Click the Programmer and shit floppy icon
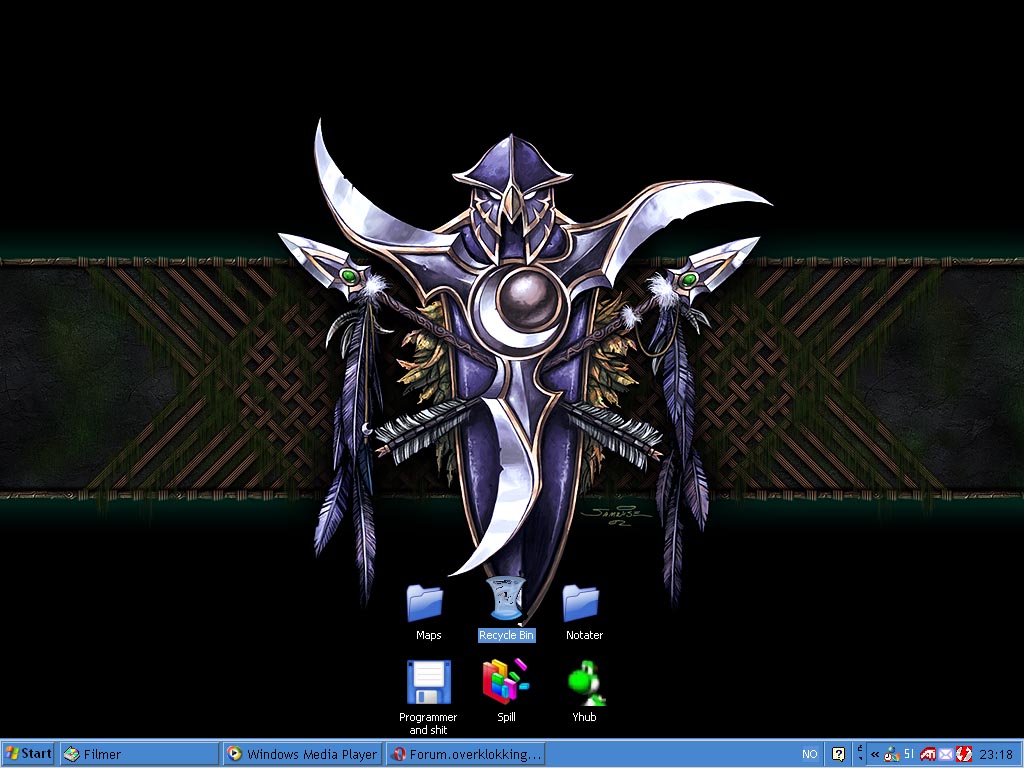This screenshot has height=768, width=1024. click(428, 682)
